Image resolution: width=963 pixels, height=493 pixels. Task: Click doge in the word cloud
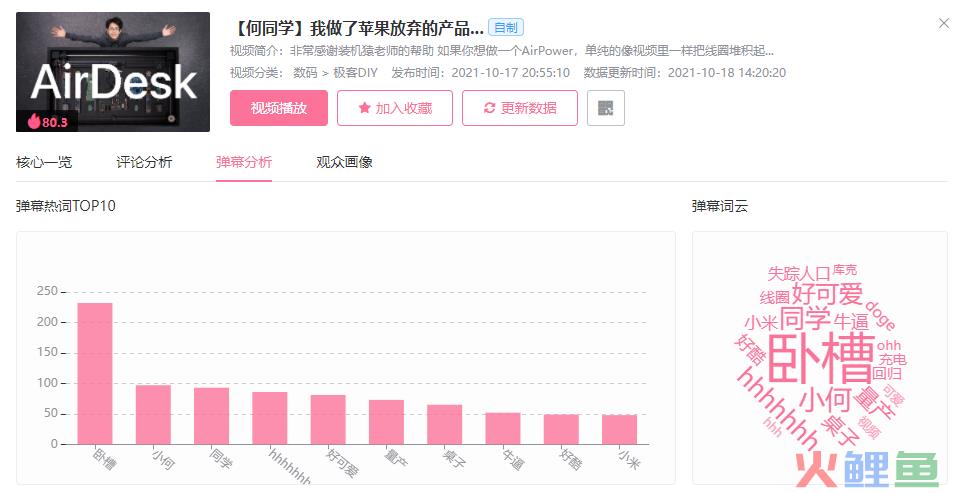click(879, 314)
